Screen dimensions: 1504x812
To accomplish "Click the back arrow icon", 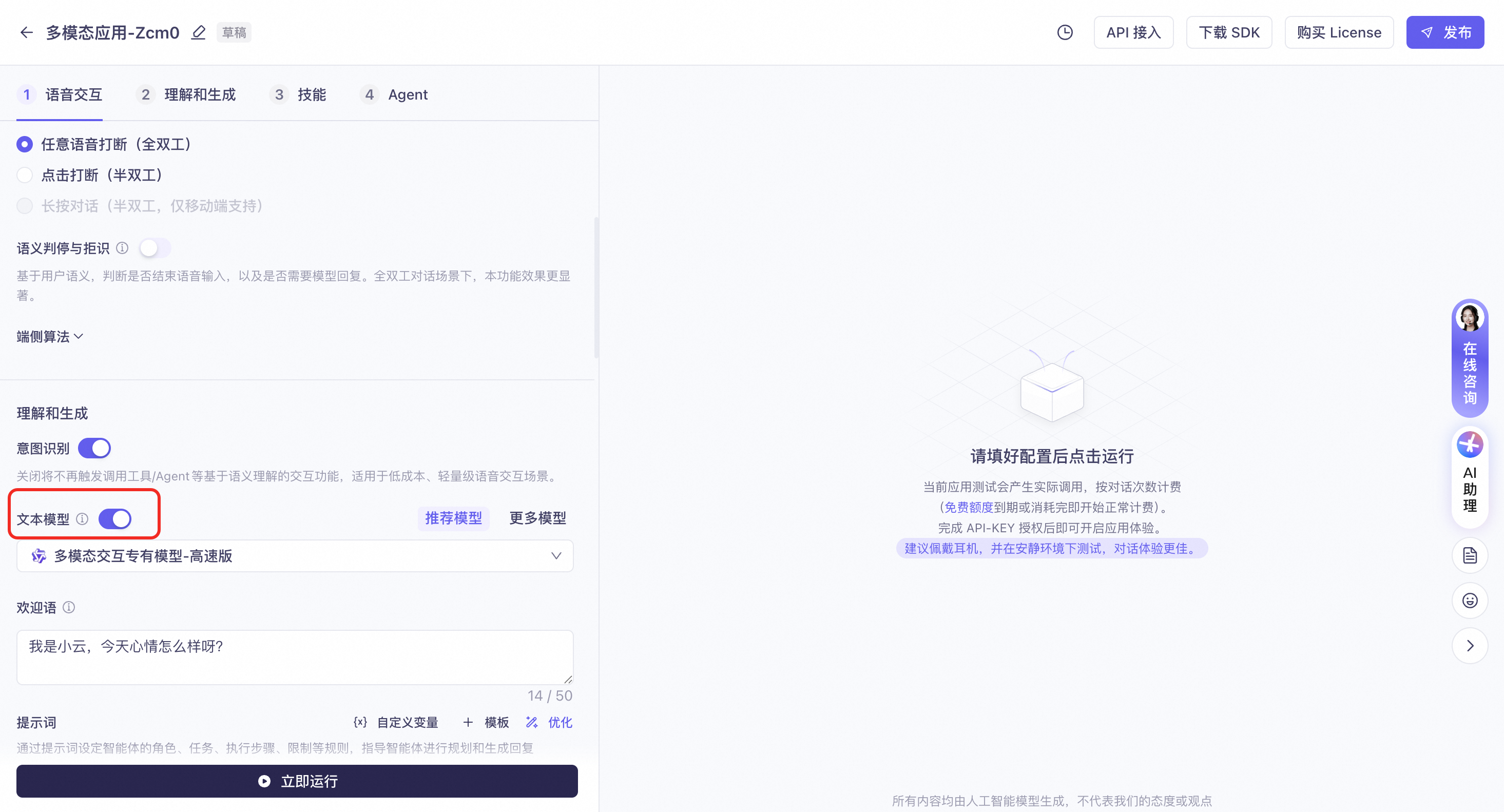I will pyautogui.click(x=26, y=33).
